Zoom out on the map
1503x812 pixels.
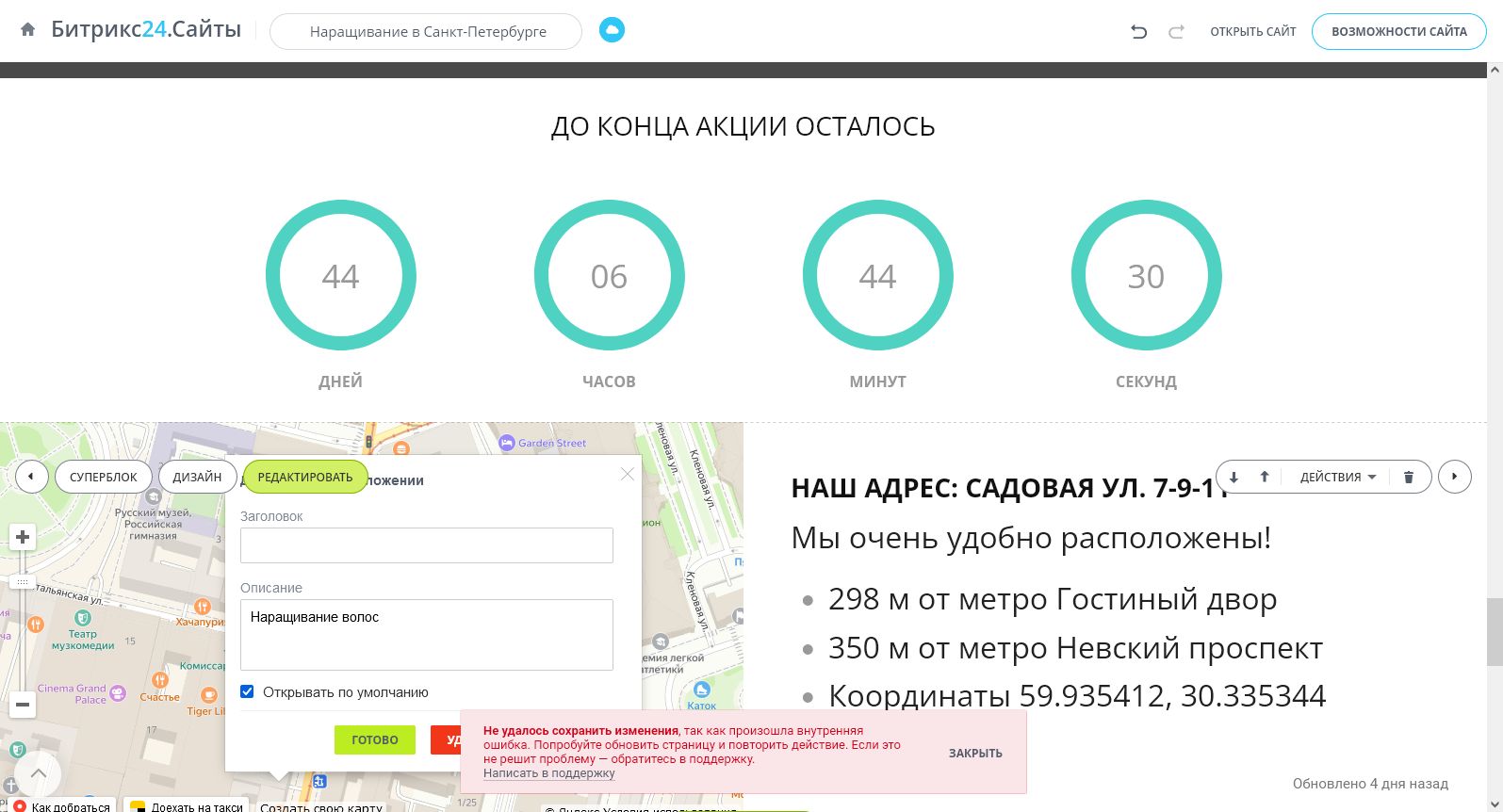point(23,705)
